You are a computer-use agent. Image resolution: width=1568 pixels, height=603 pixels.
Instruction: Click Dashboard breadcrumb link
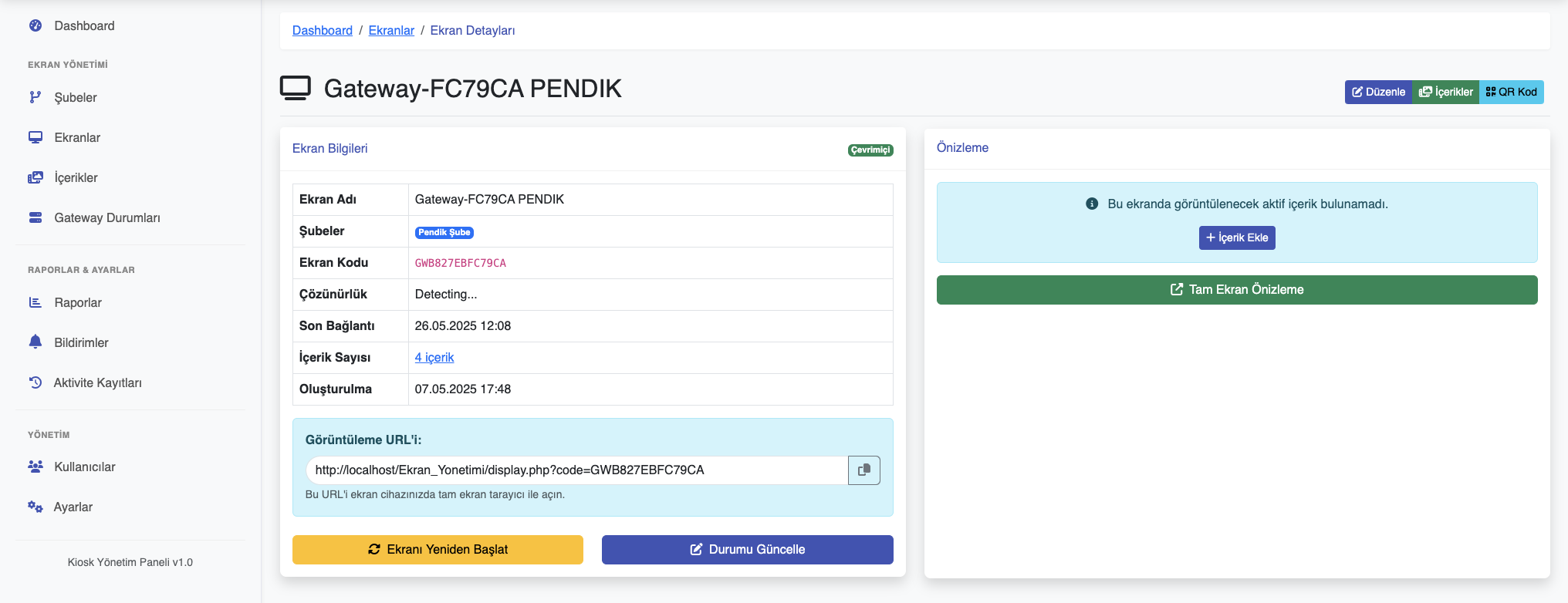pos(323,30)
